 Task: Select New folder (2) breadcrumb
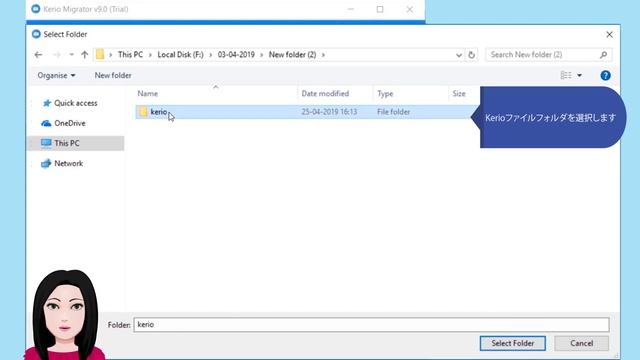292,55
